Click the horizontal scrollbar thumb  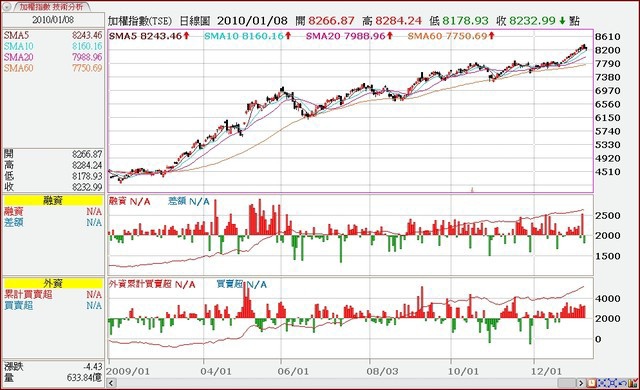[x=567, y=383]
